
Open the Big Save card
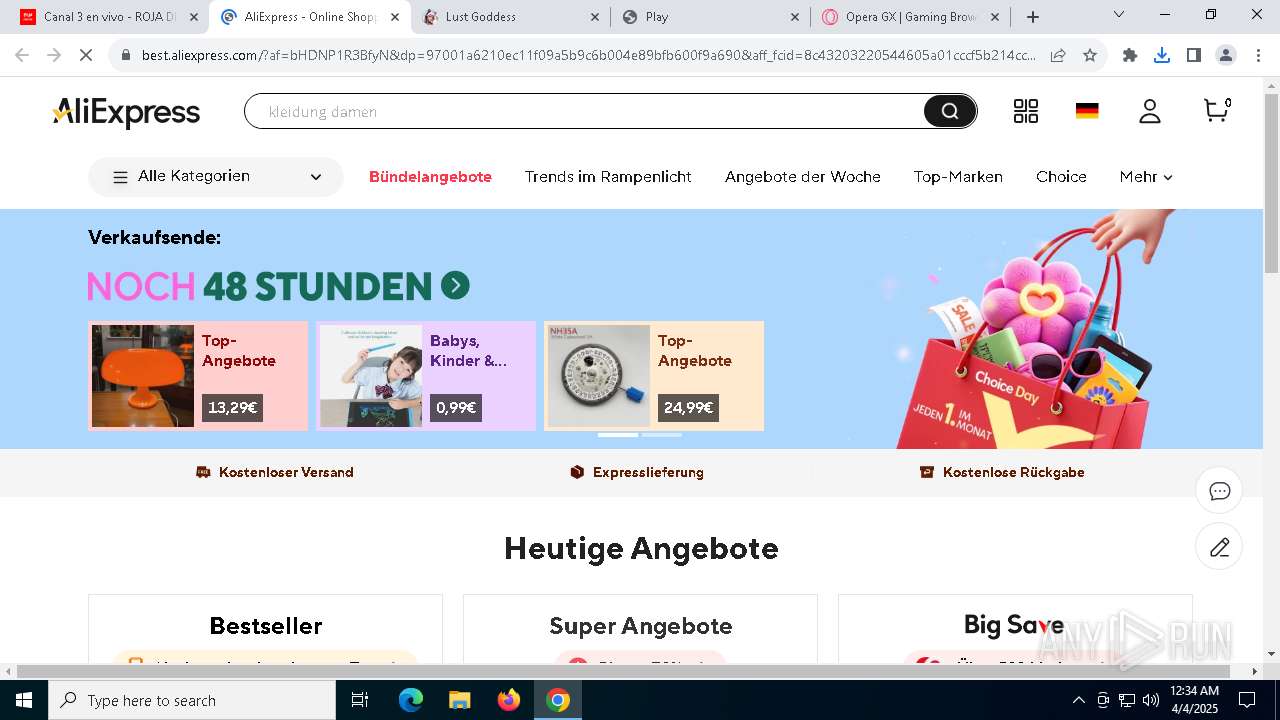tap(1015, 629)
